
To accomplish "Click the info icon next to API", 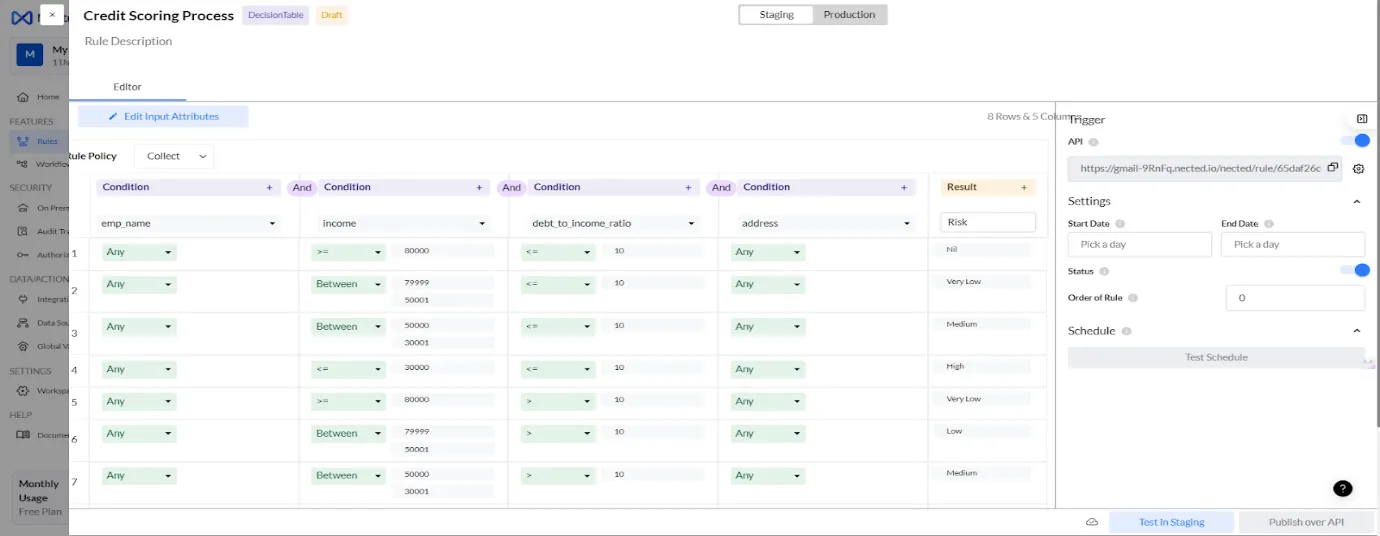I will [x=1093, y=143].
